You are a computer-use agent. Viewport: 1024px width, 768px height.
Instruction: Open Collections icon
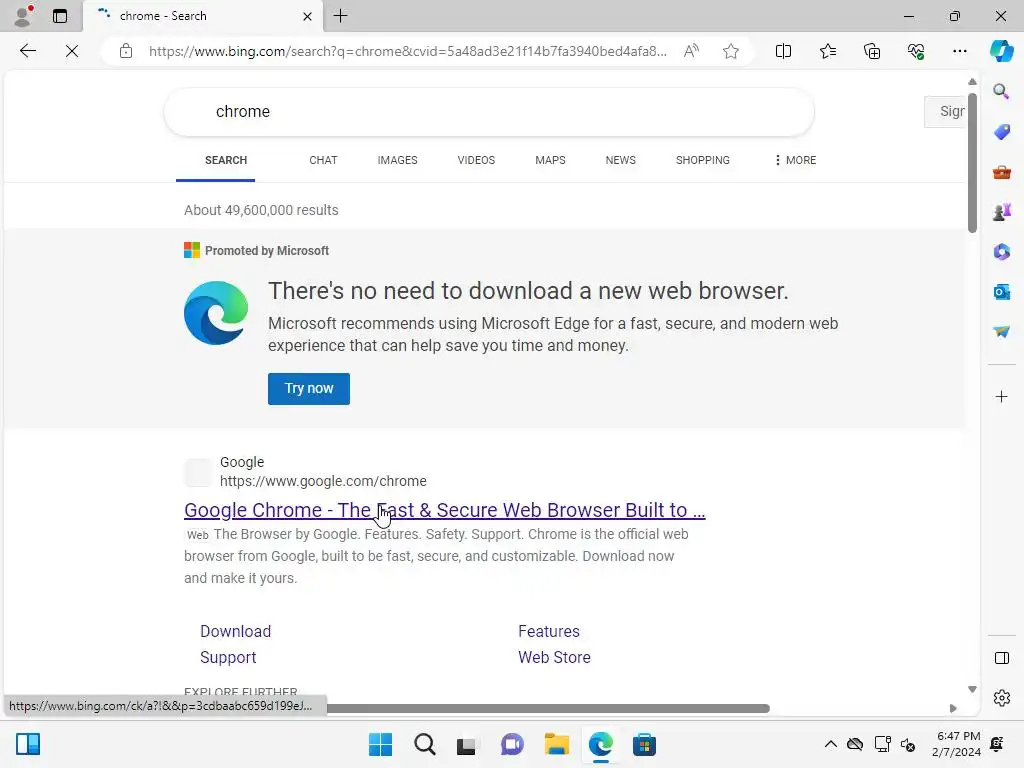(872, 51)
